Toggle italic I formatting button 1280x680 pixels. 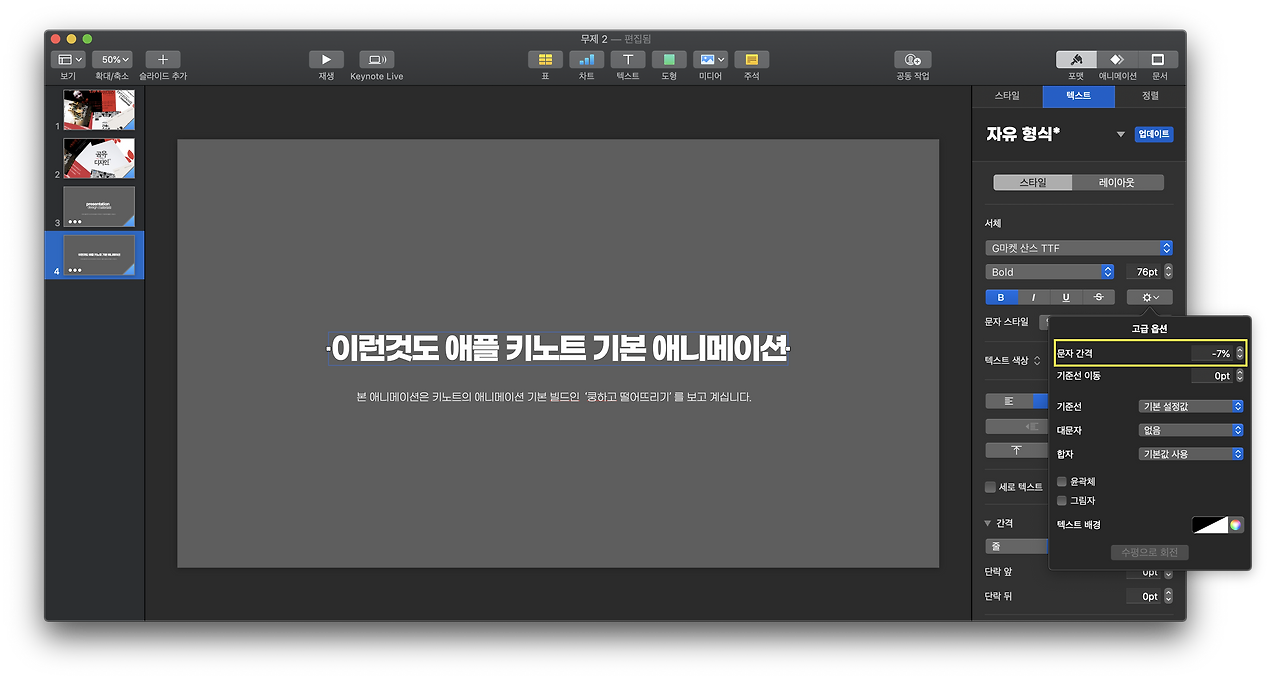(x=1033, y=297)
